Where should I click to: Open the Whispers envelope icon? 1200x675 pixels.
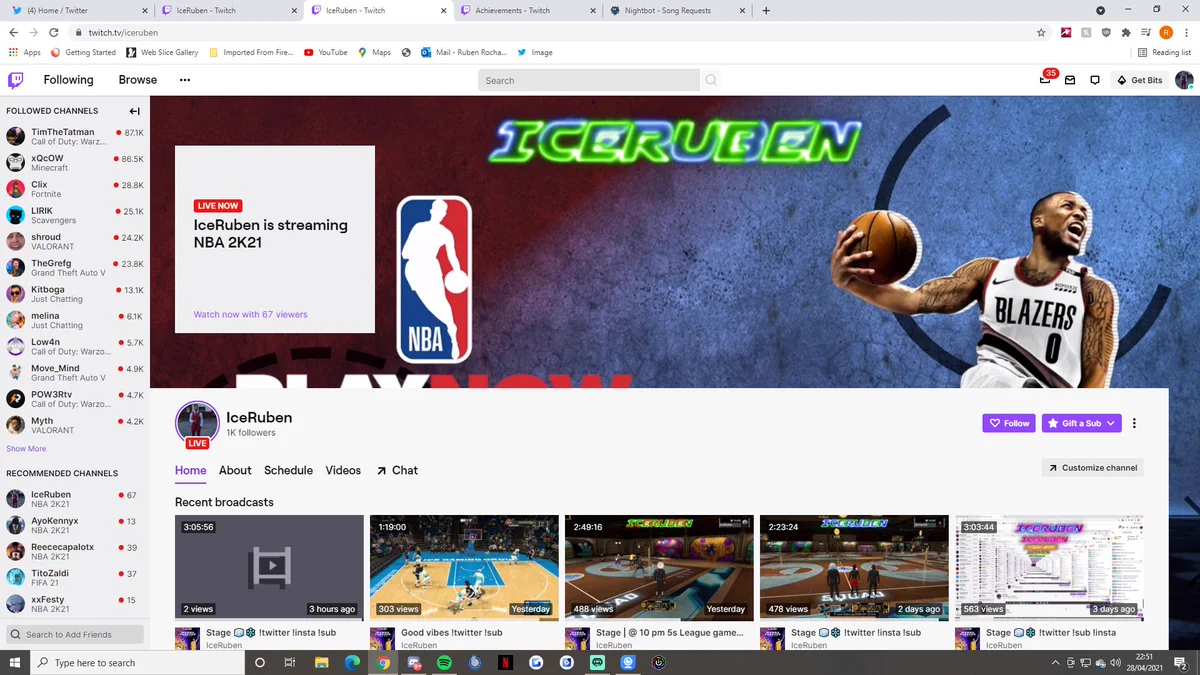click(x=1070, y=80)
